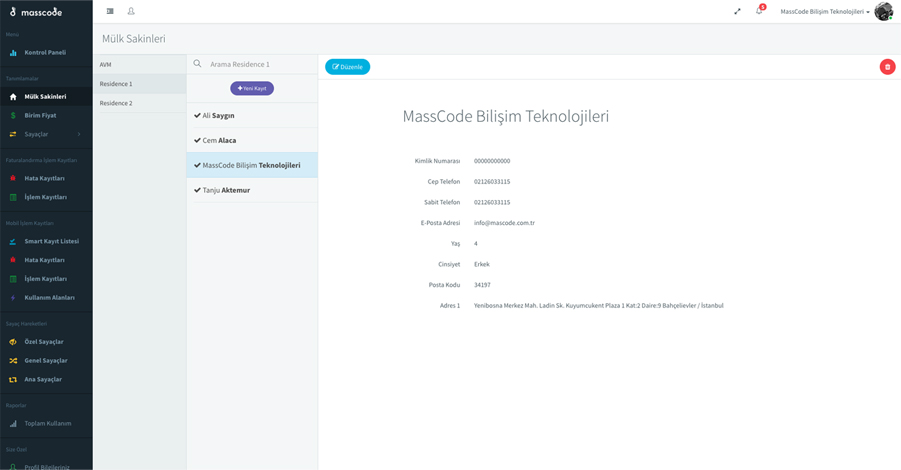Click the Genel Sayaçlar shuffle icon

click(13, 361)
